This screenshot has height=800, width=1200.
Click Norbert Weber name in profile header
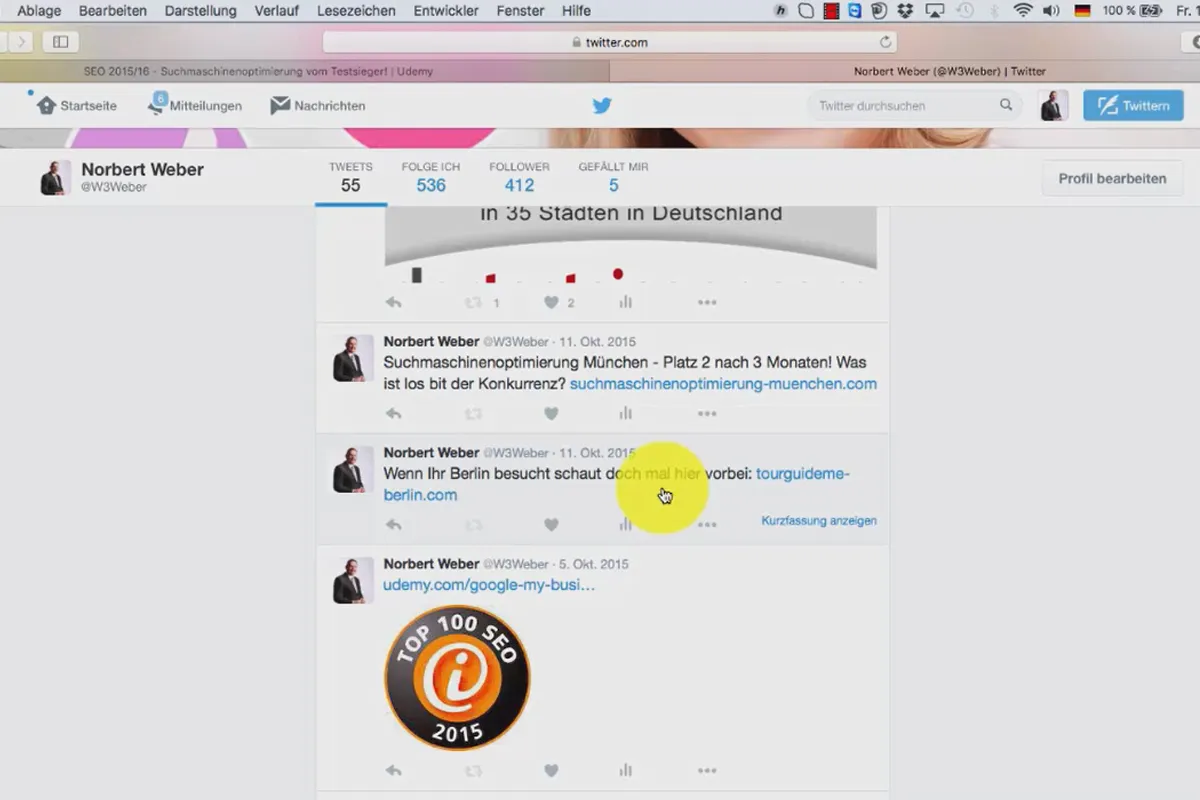[x=142, y=169]
